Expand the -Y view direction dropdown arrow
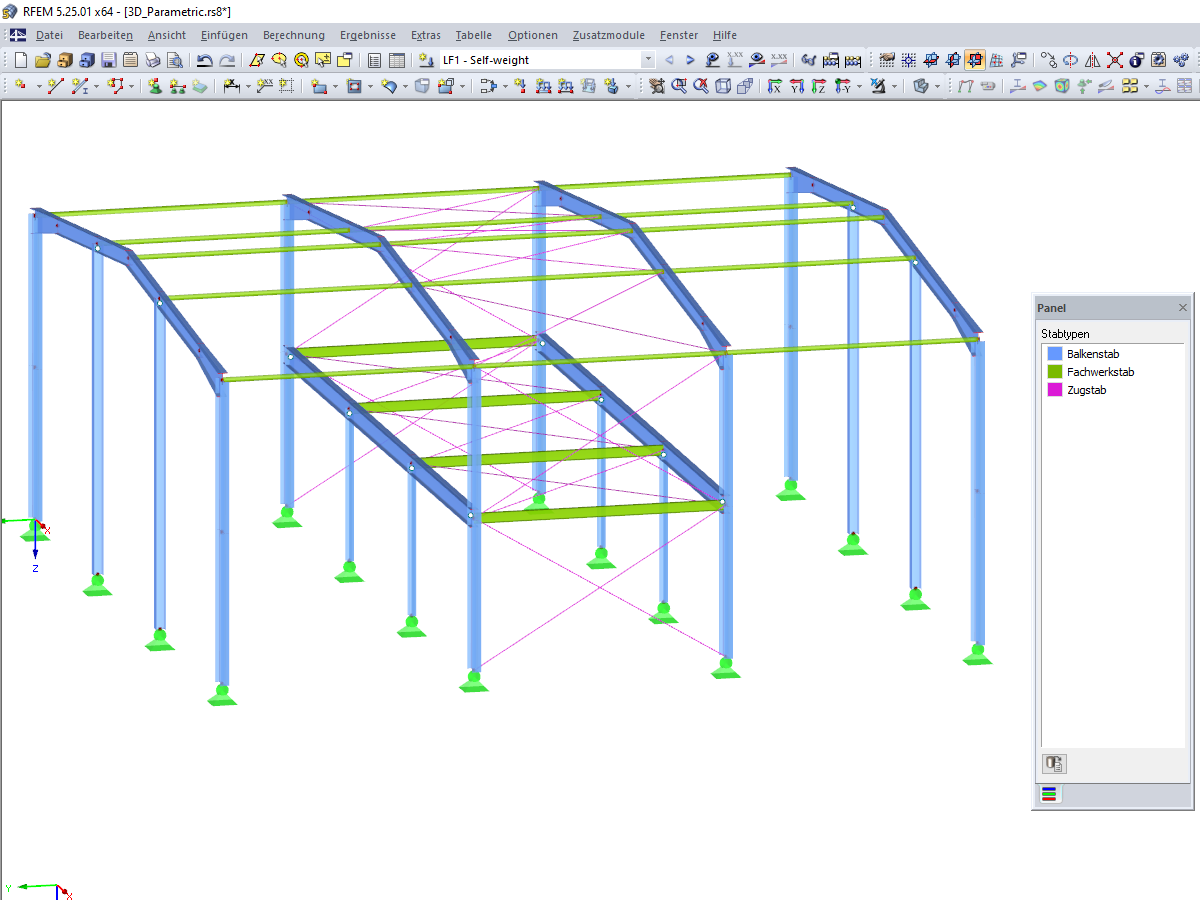The width and height of the screenshot is (1200, 900). [858, 86]
